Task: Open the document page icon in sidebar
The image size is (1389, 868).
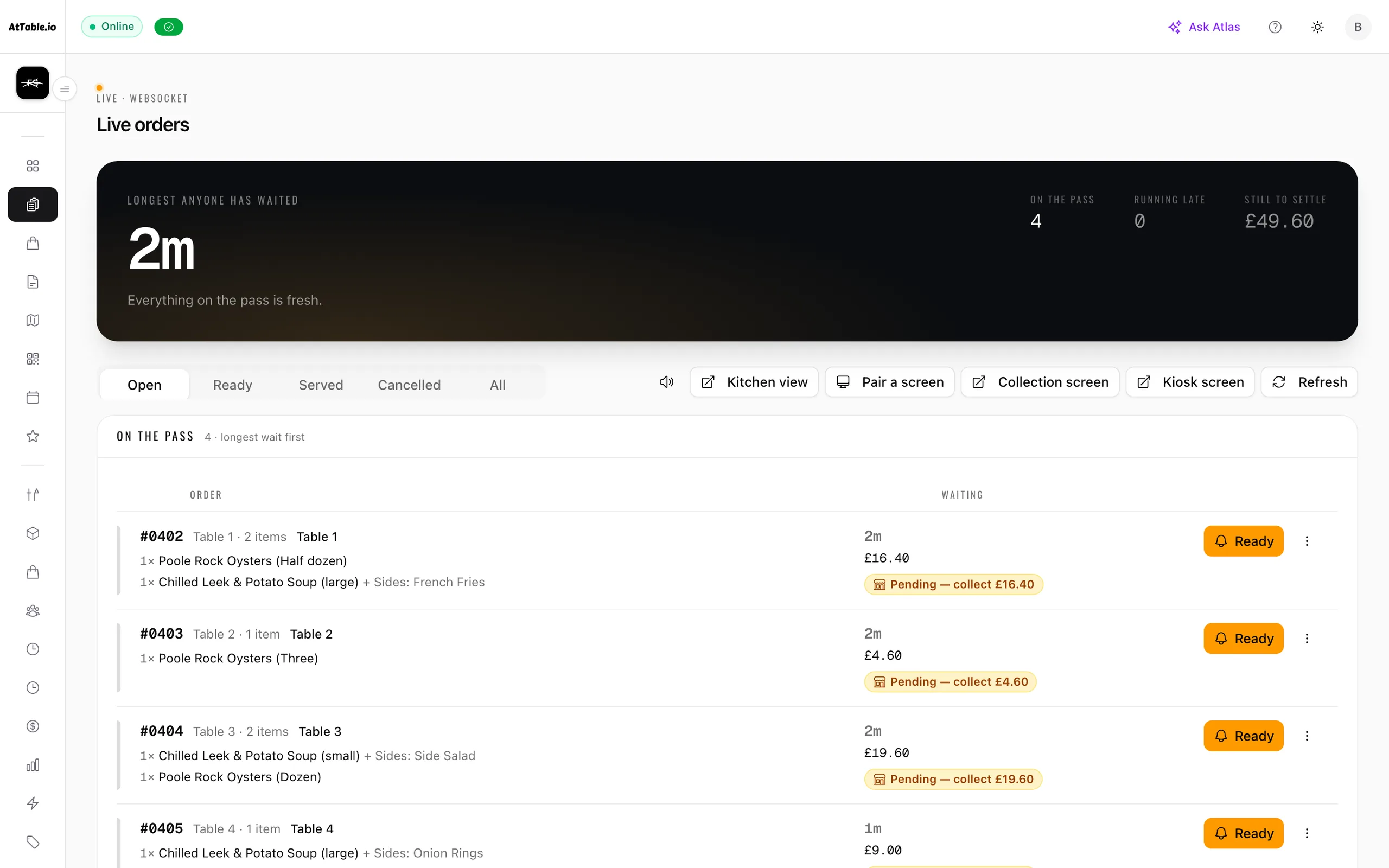Action: [x=33, y=282]
